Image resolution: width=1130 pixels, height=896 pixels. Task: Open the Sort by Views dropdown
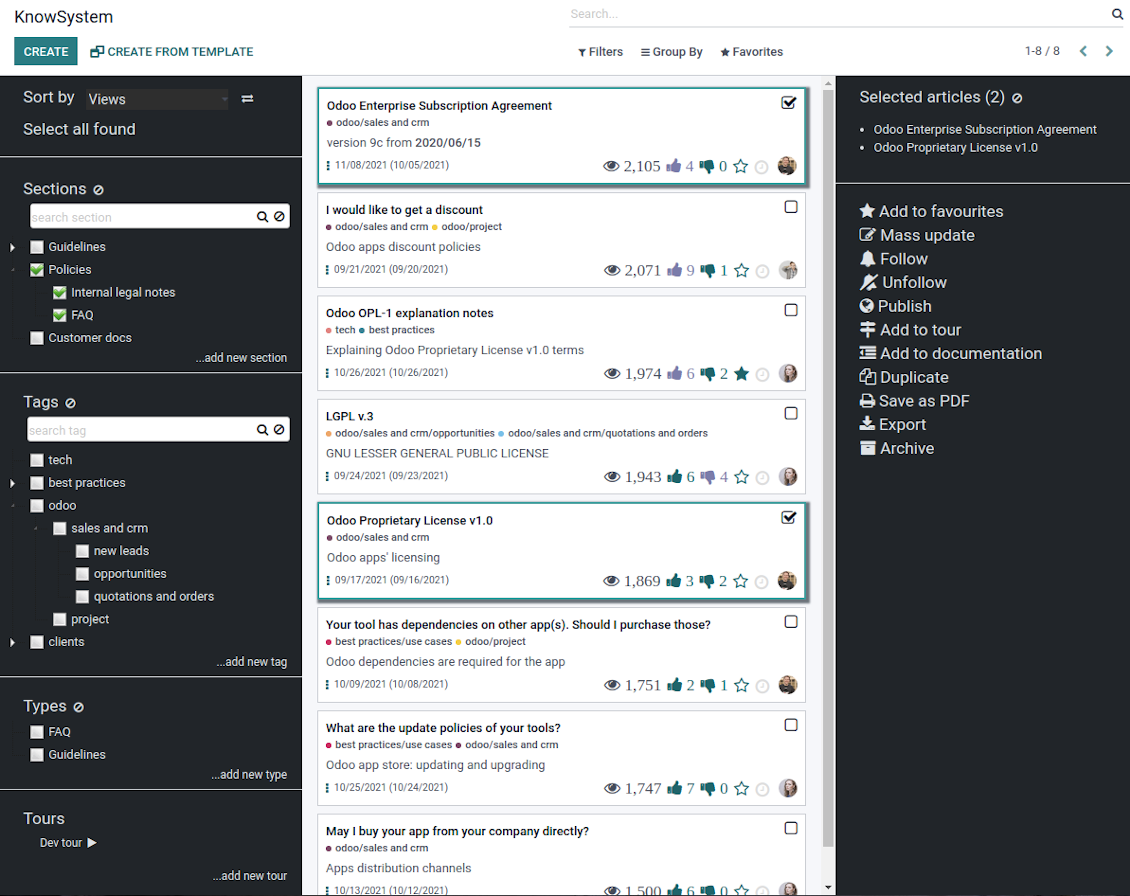(157, 99)
